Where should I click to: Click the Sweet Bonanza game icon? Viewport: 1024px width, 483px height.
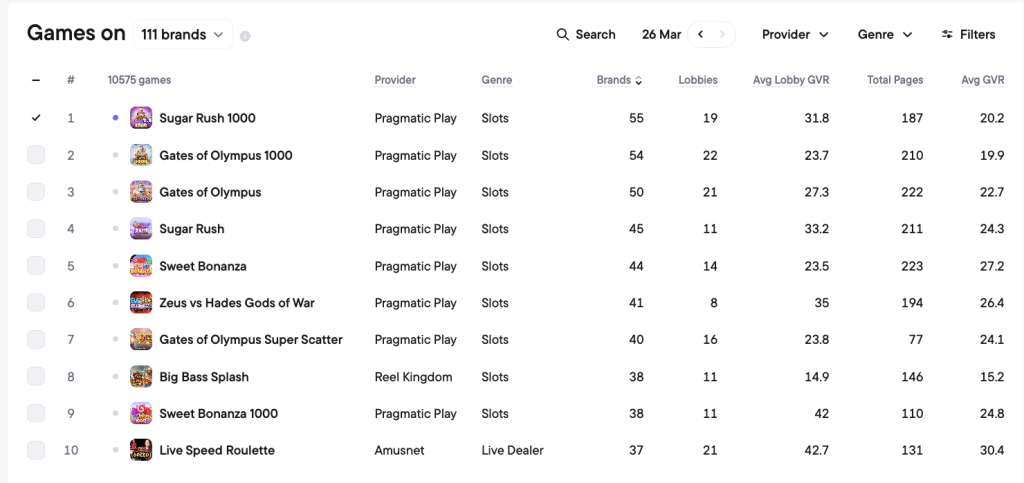[141, 266]
